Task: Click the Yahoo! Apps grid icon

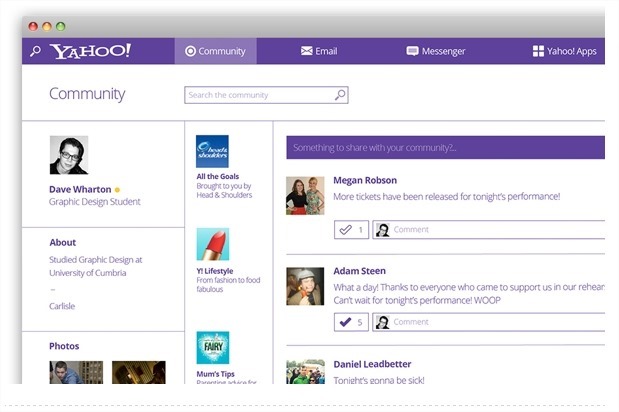Action: click(x=538, y=51)
